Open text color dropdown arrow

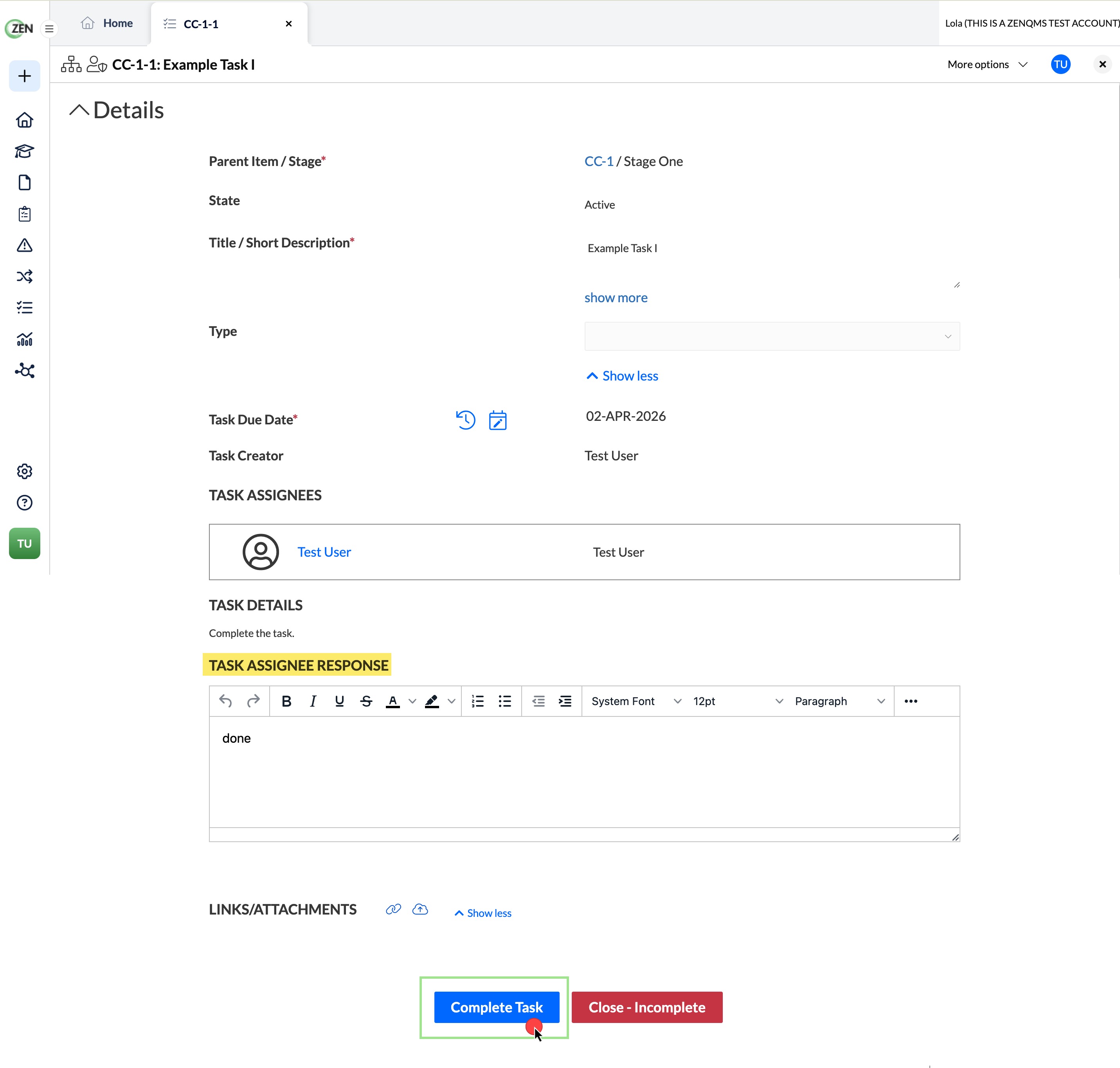tap(412, 702)
